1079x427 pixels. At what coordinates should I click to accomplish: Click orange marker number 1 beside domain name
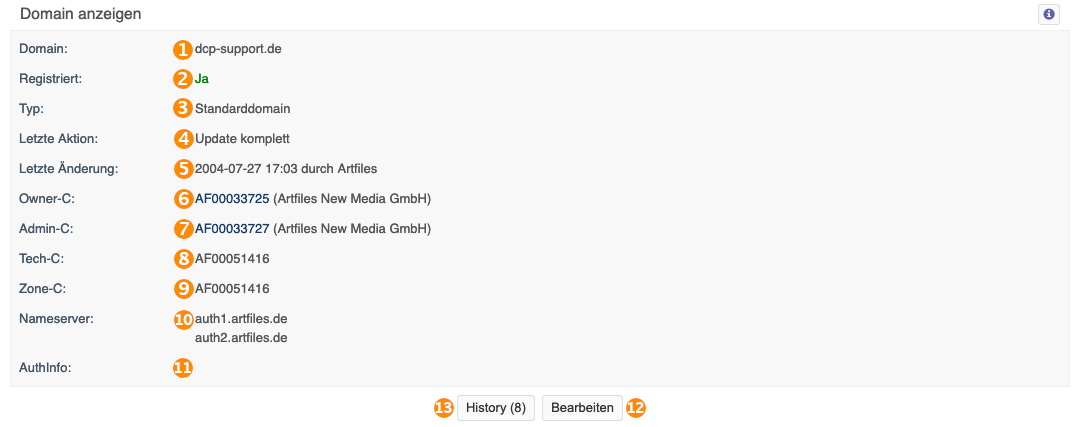182,50
